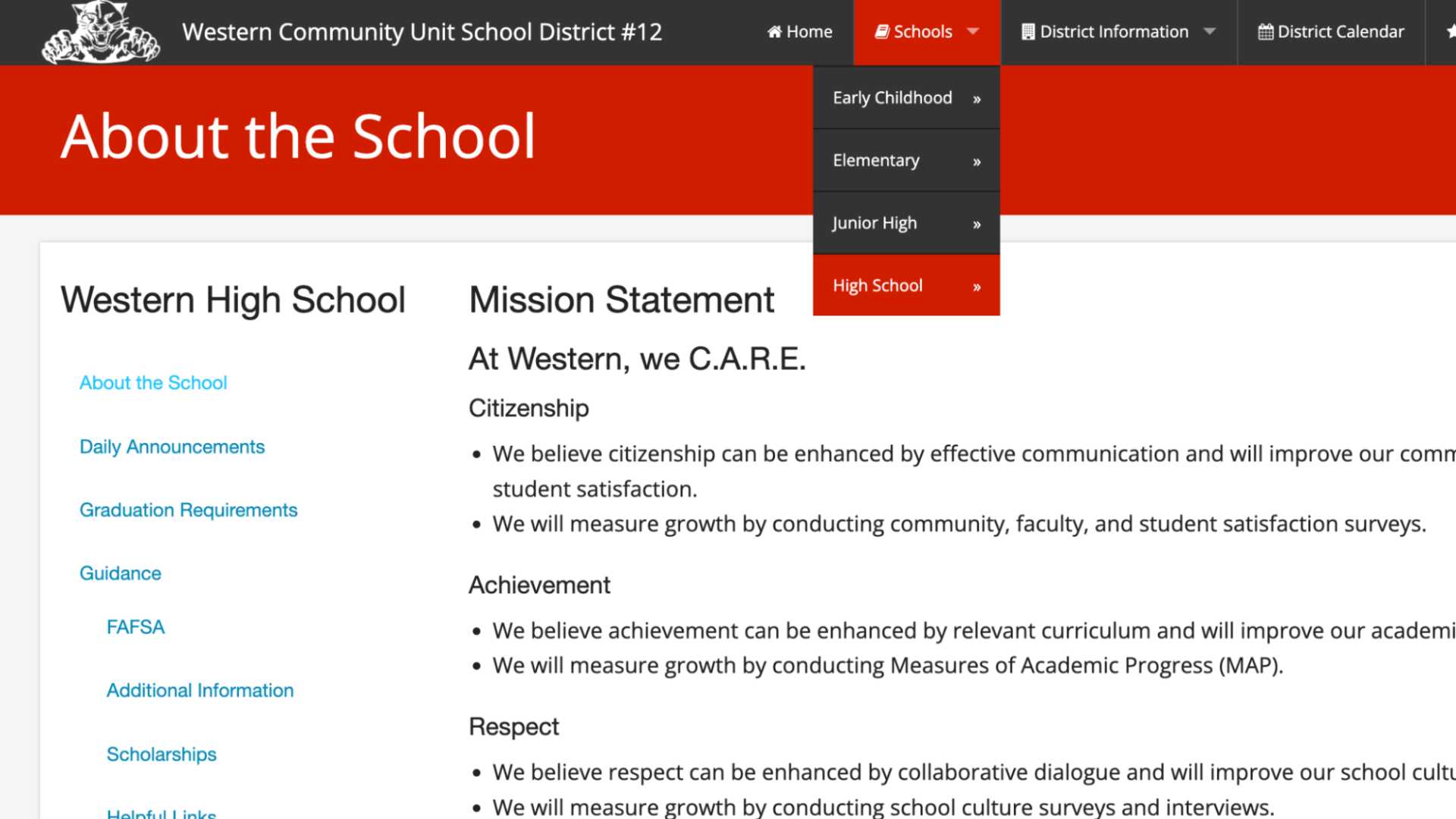Expand Elementary submenu chevron
1456x819 pixels.
977,162
